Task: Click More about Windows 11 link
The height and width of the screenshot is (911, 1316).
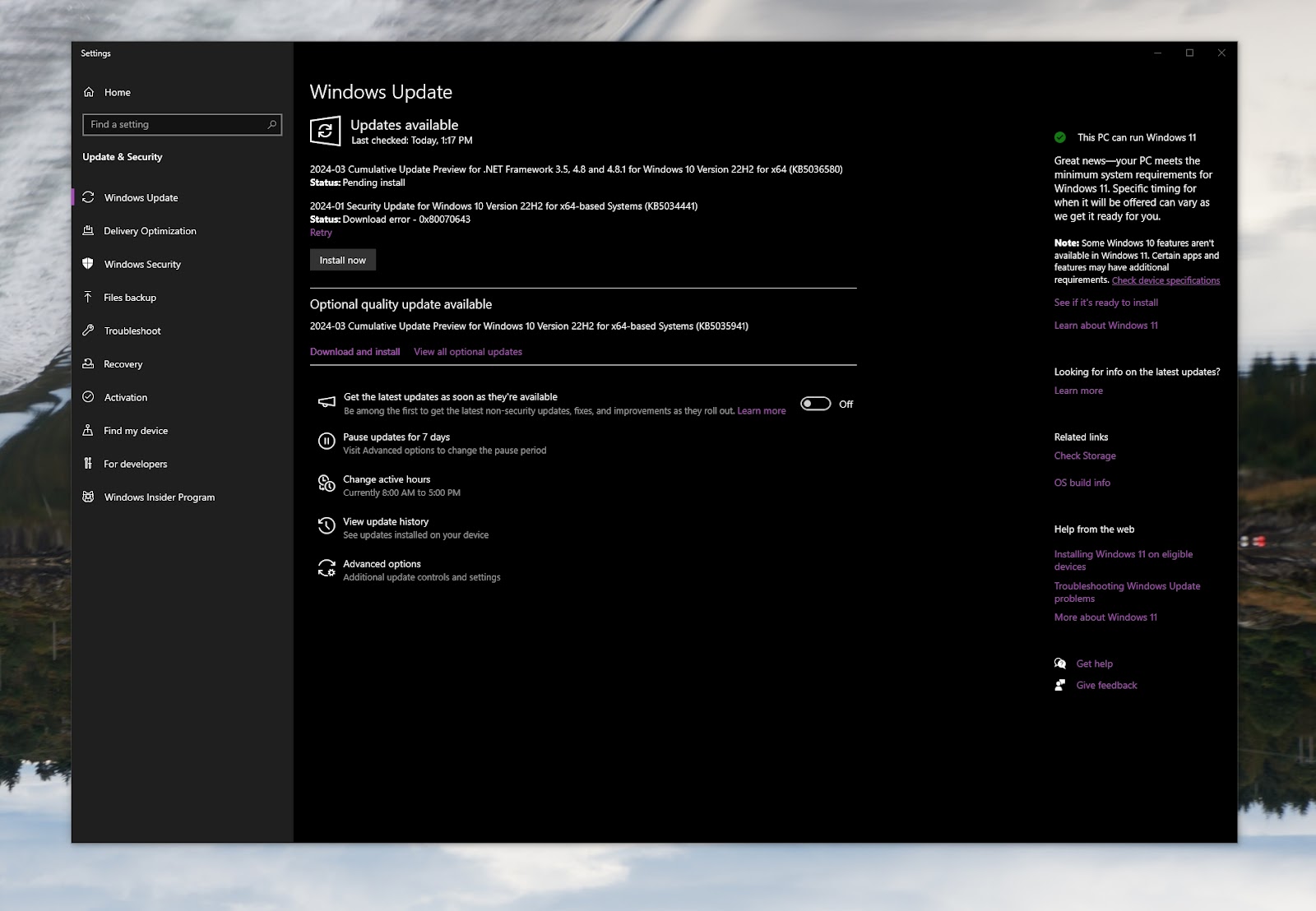Action: [1105, 617]
